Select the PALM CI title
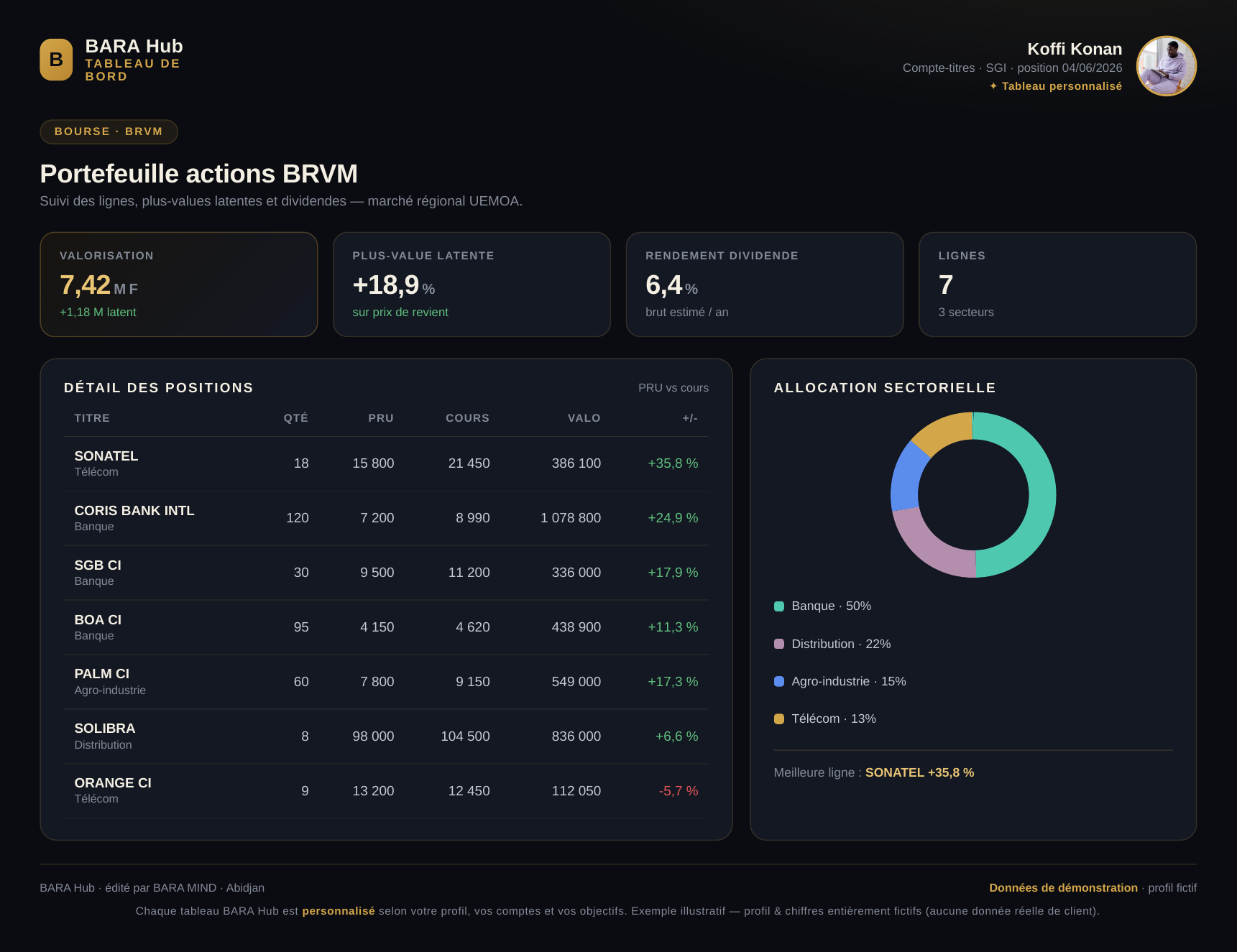Image resolution: width=1237 pixels, height=952 pixels. 102,674
